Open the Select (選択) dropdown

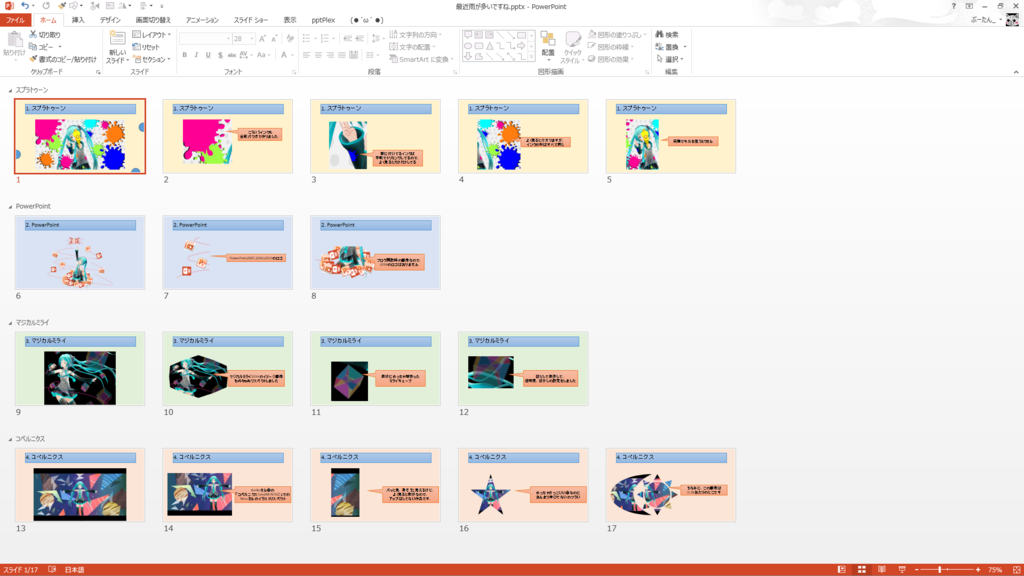coord(669,59)
